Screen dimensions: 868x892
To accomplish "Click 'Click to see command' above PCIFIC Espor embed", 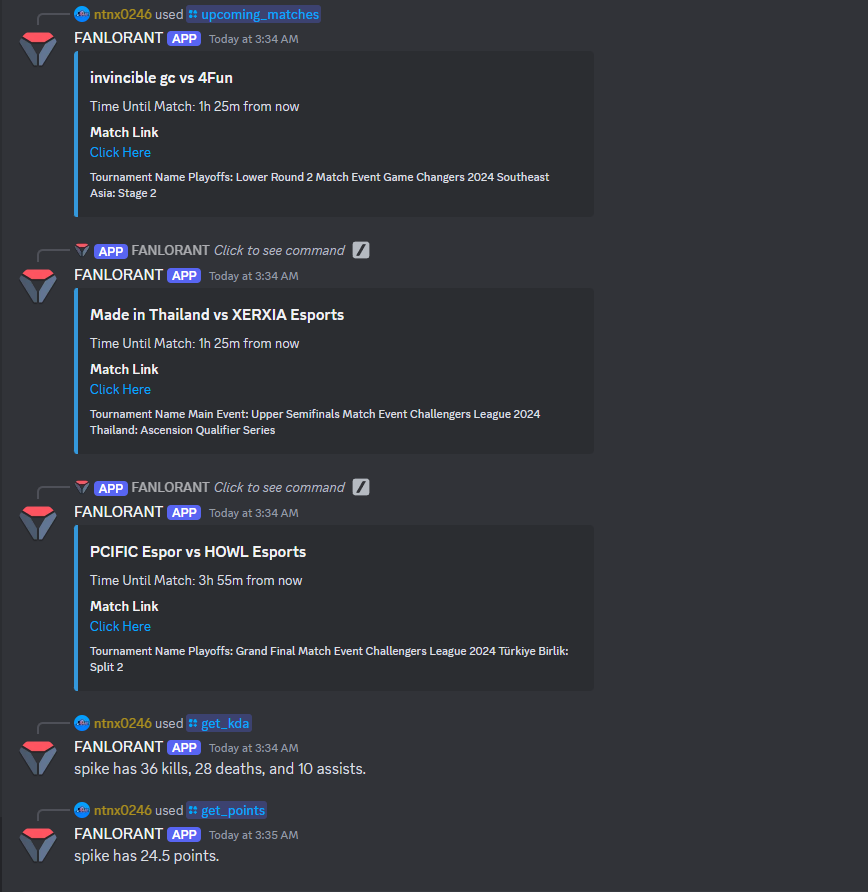I will pyautogui.click(x=279, y=488).
